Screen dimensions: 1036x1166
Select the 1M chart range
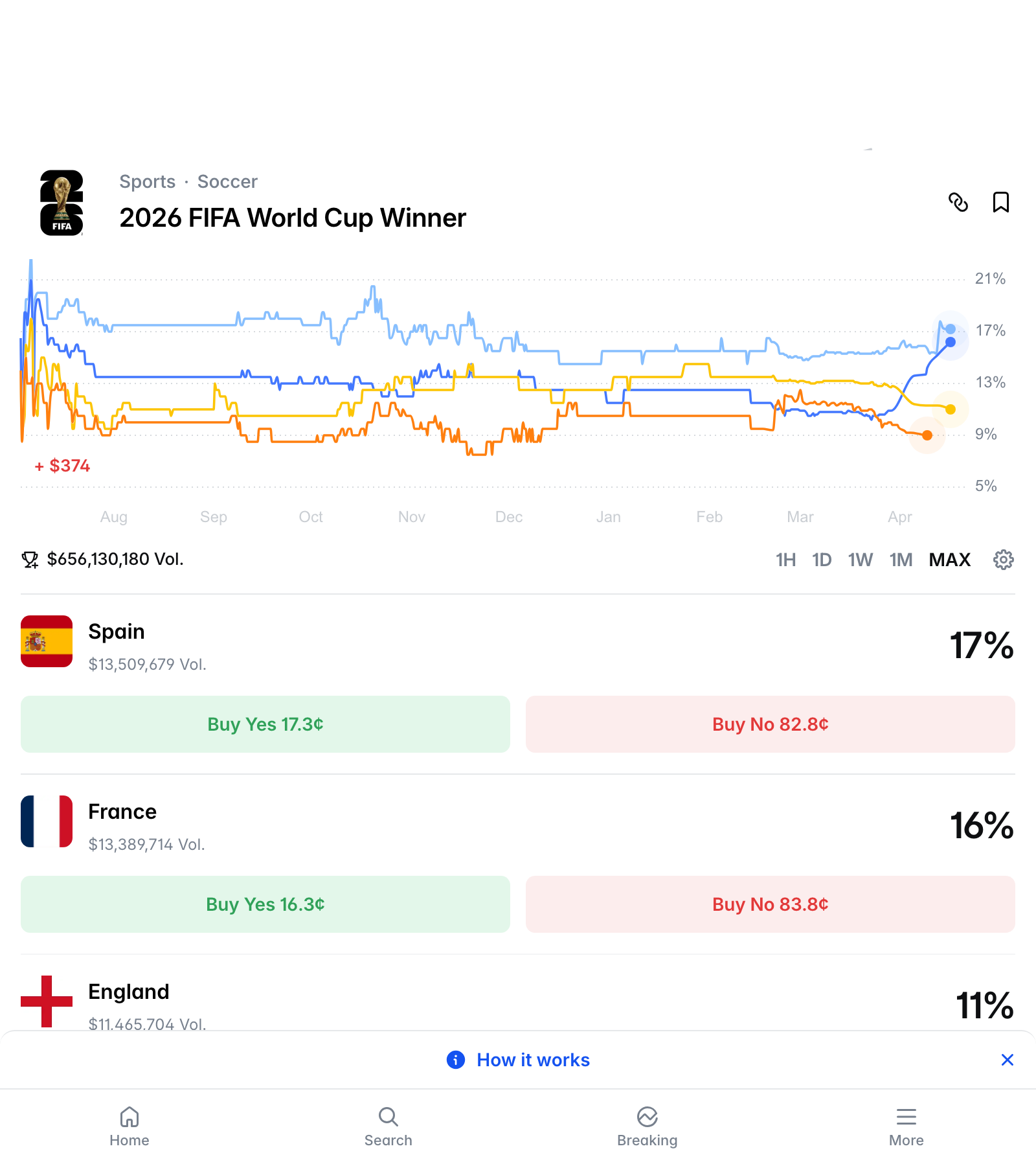click(901, 560)
